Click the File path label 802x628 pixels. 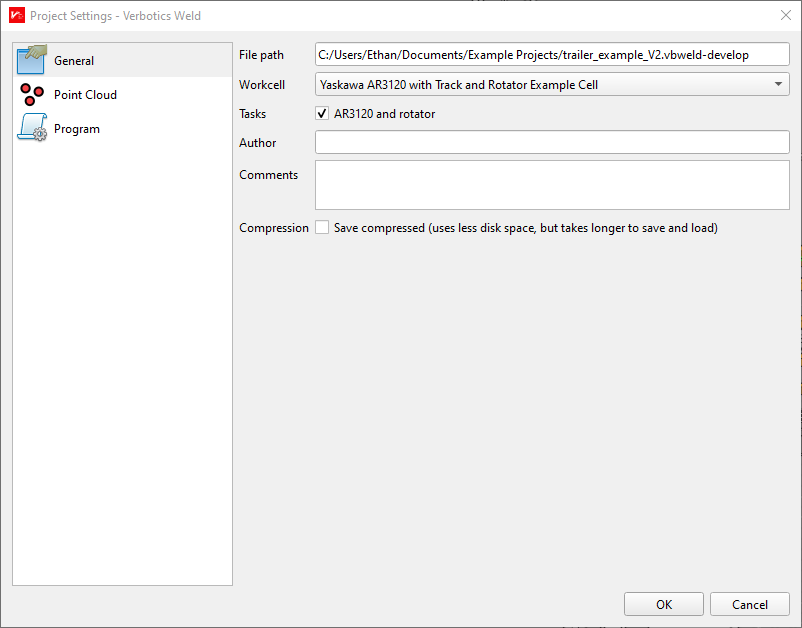[261, 55]
